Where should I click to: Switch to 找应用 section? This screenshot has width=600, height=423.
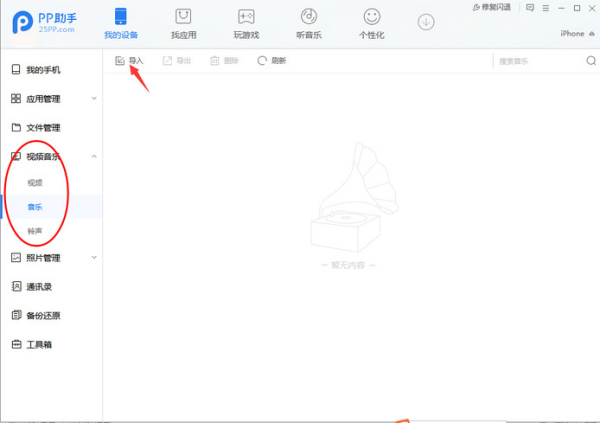[183, 24]
